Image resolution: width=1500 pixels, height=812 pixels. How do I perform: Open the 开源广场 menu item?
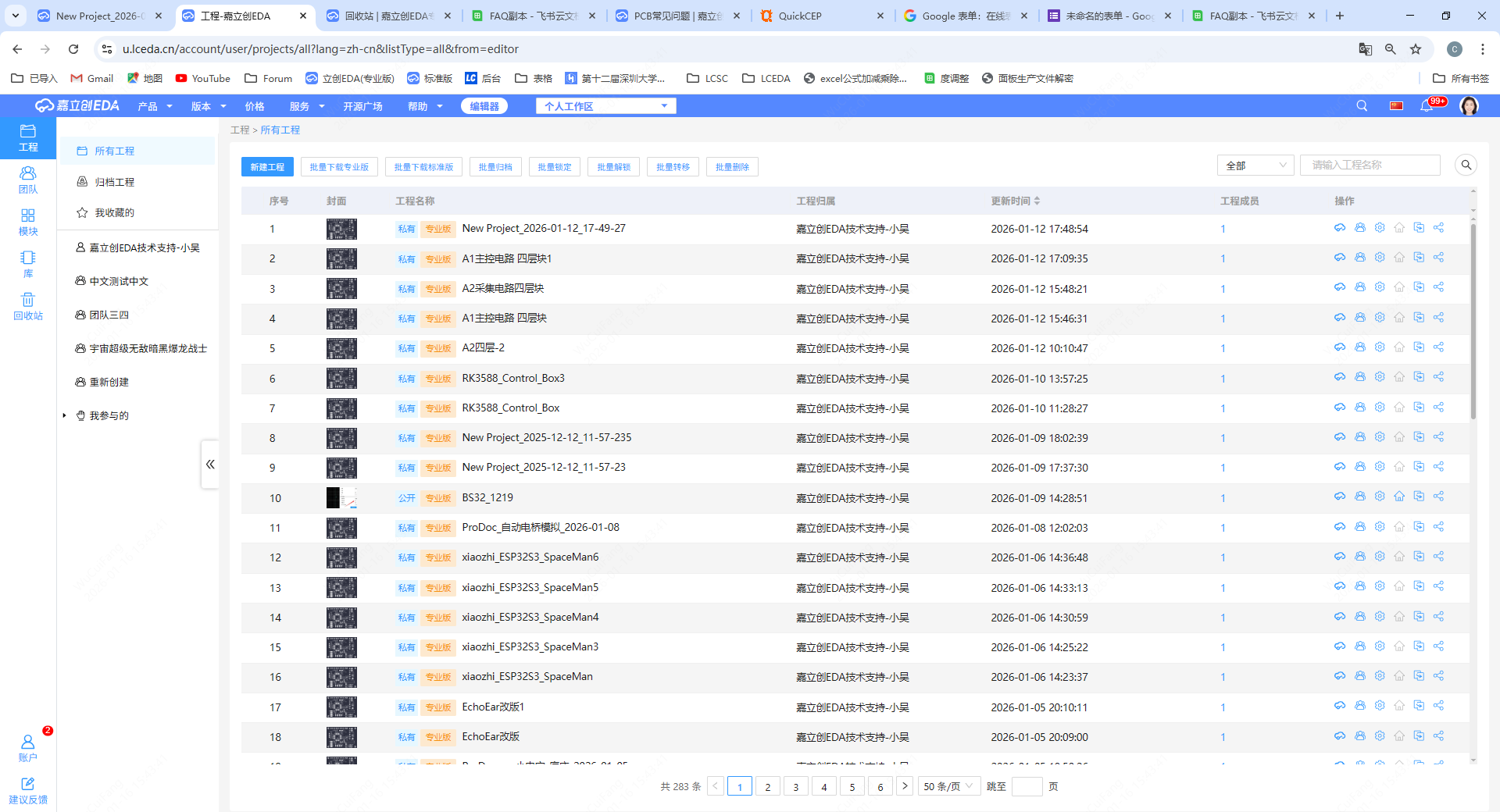tap(362, 106)
